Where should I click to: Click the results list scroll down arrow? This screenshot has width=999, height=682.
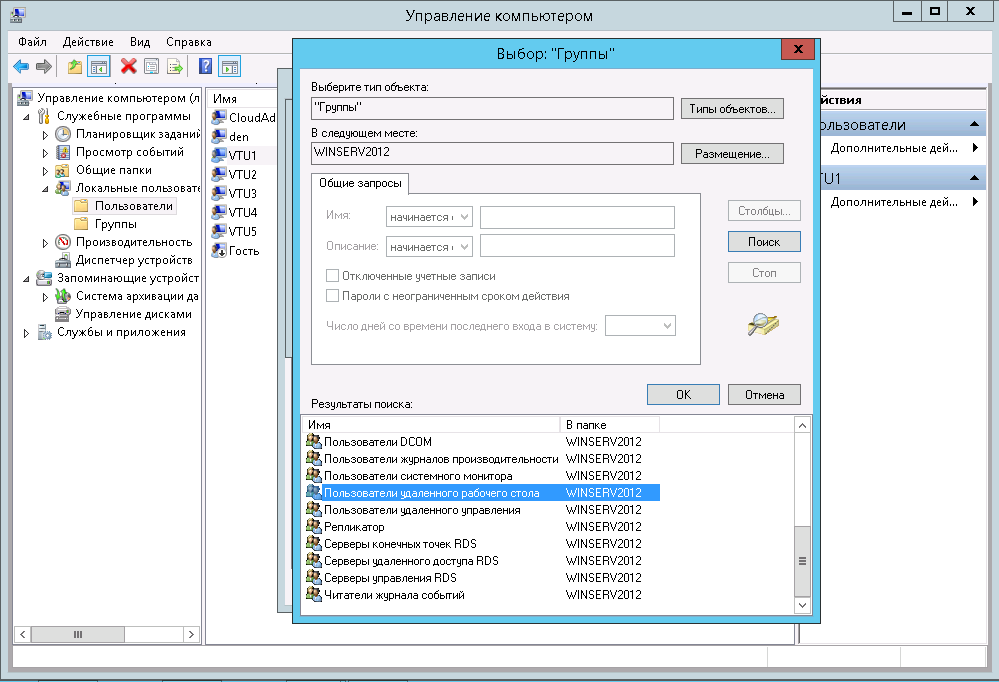[x=802, y=606]
